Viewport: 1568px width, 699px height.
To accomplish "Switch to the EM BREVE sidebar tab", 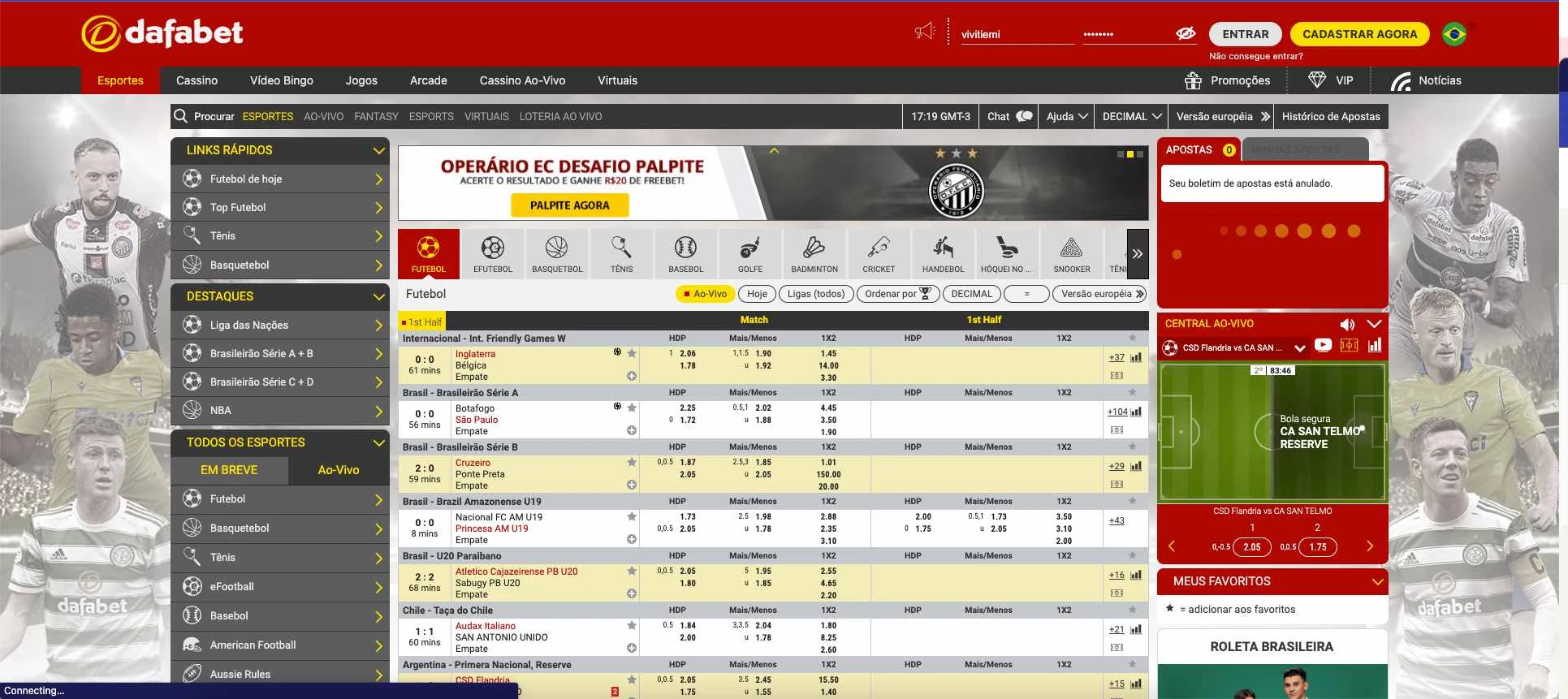I will 229,470.
